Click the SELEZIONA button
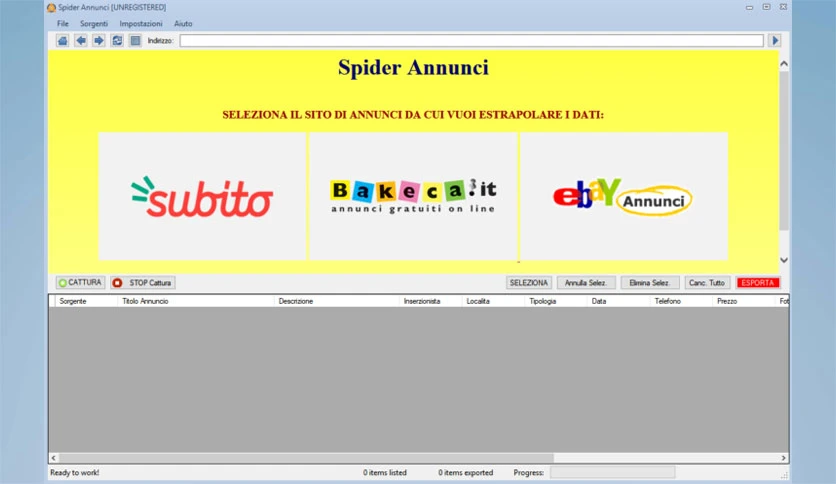Image resolution: width=836 pixels, height=484 pixels. (528, 283)
